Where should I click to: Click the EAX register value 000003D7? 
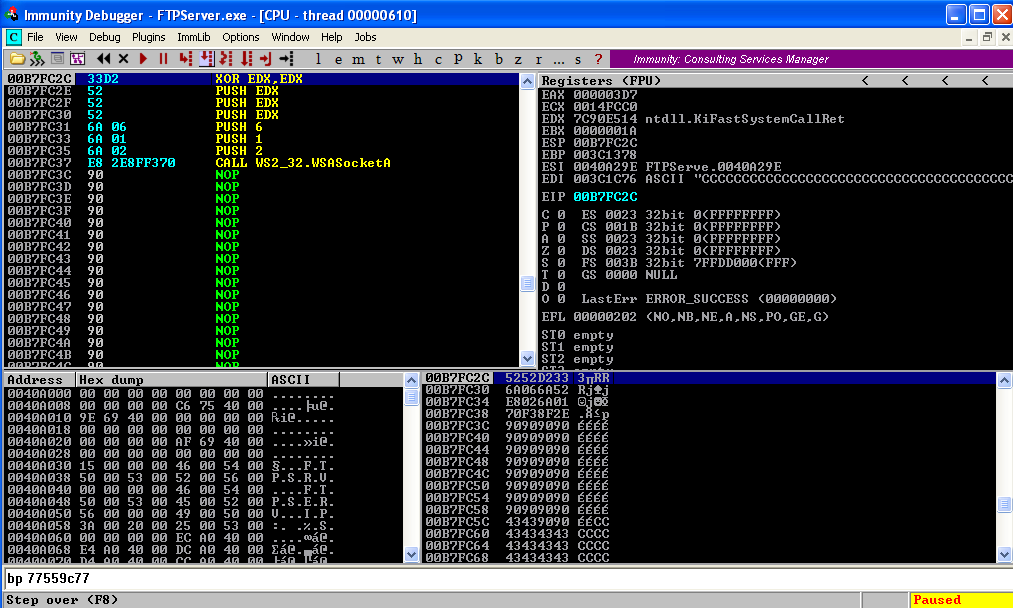pyautogui.click(x=605, y=95)
